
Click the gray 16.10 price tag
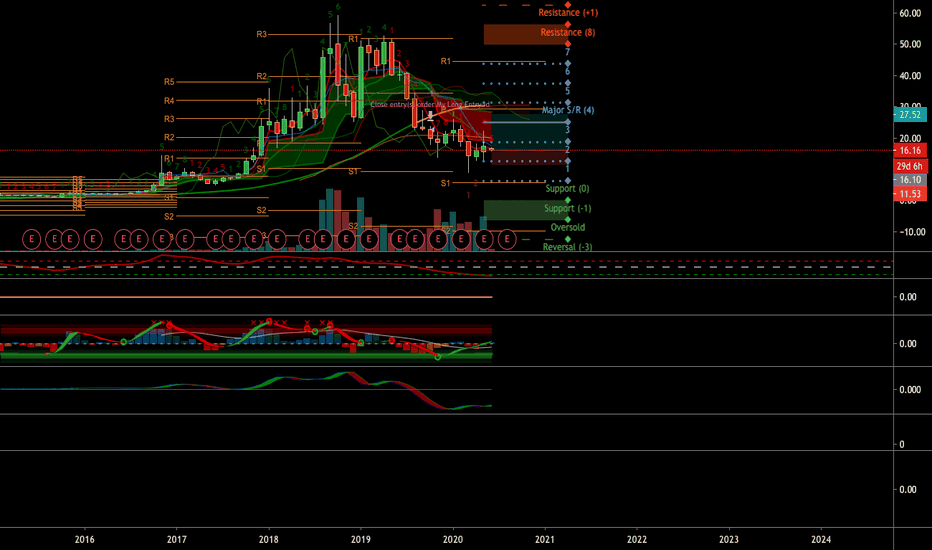909,180
